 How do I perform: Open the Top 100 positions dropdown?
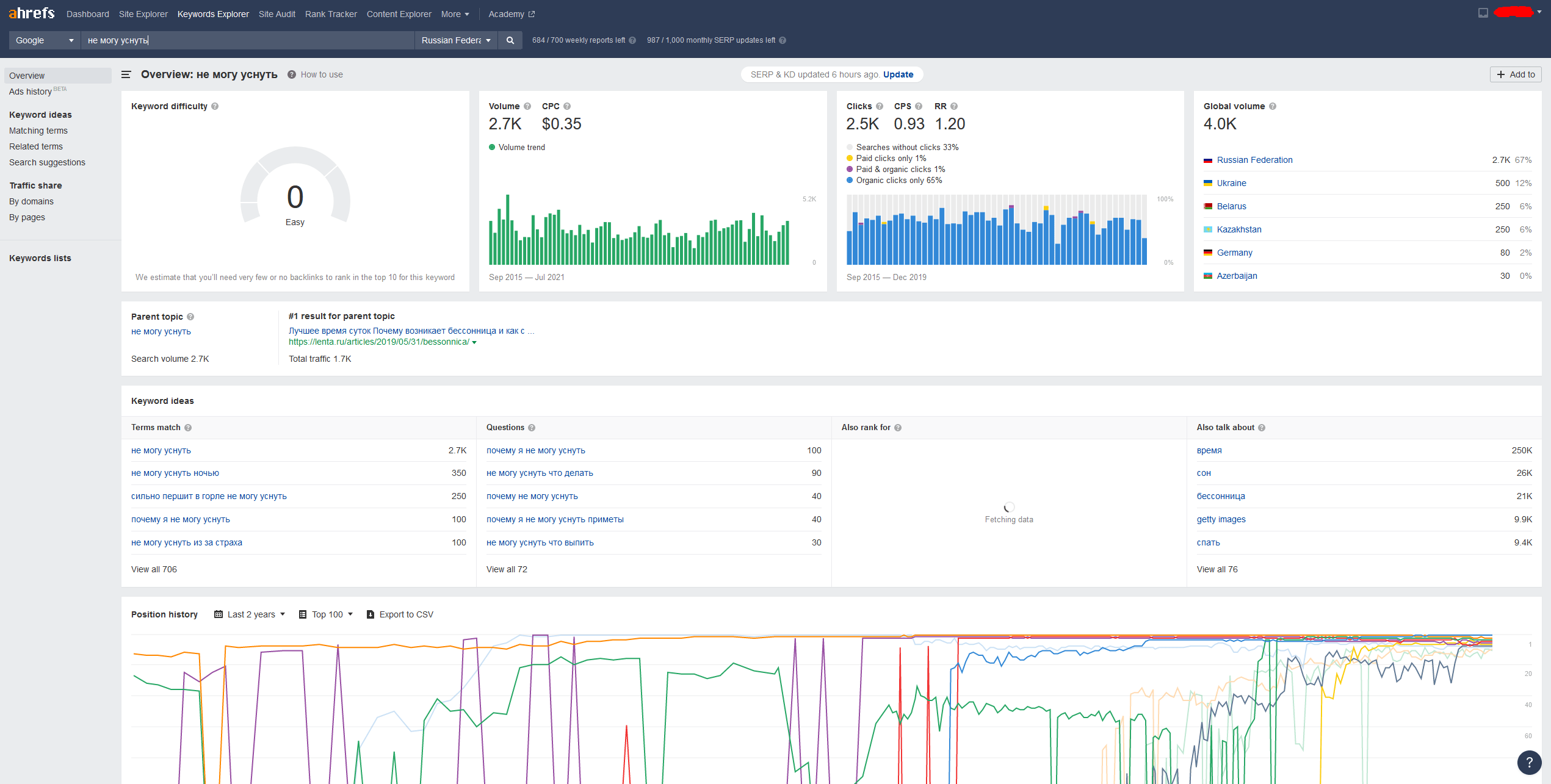[326, 614]
